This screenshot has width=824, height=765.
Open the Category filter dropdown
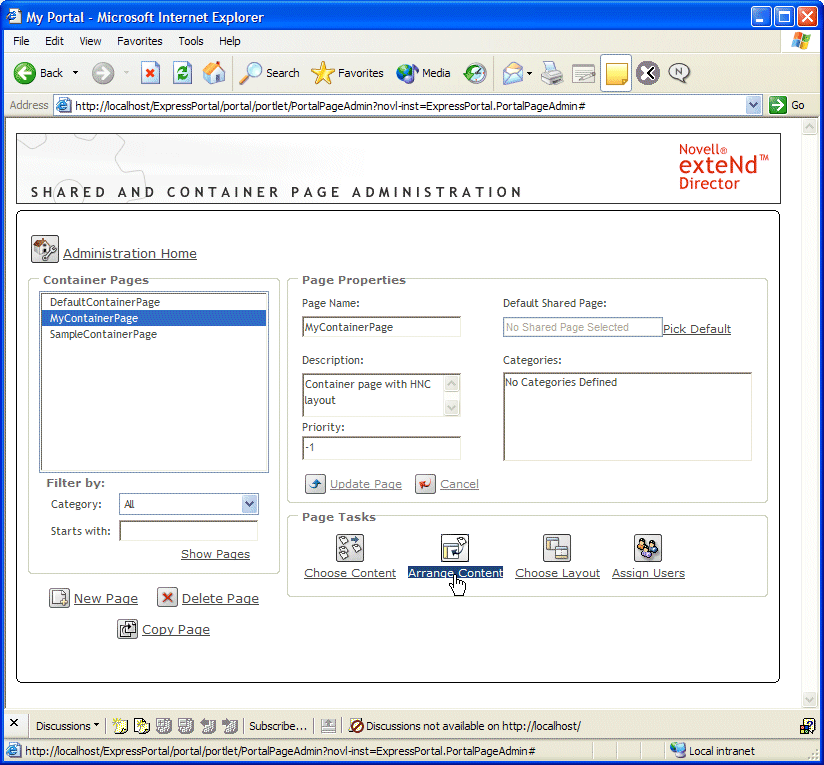[x=250, y=504]
